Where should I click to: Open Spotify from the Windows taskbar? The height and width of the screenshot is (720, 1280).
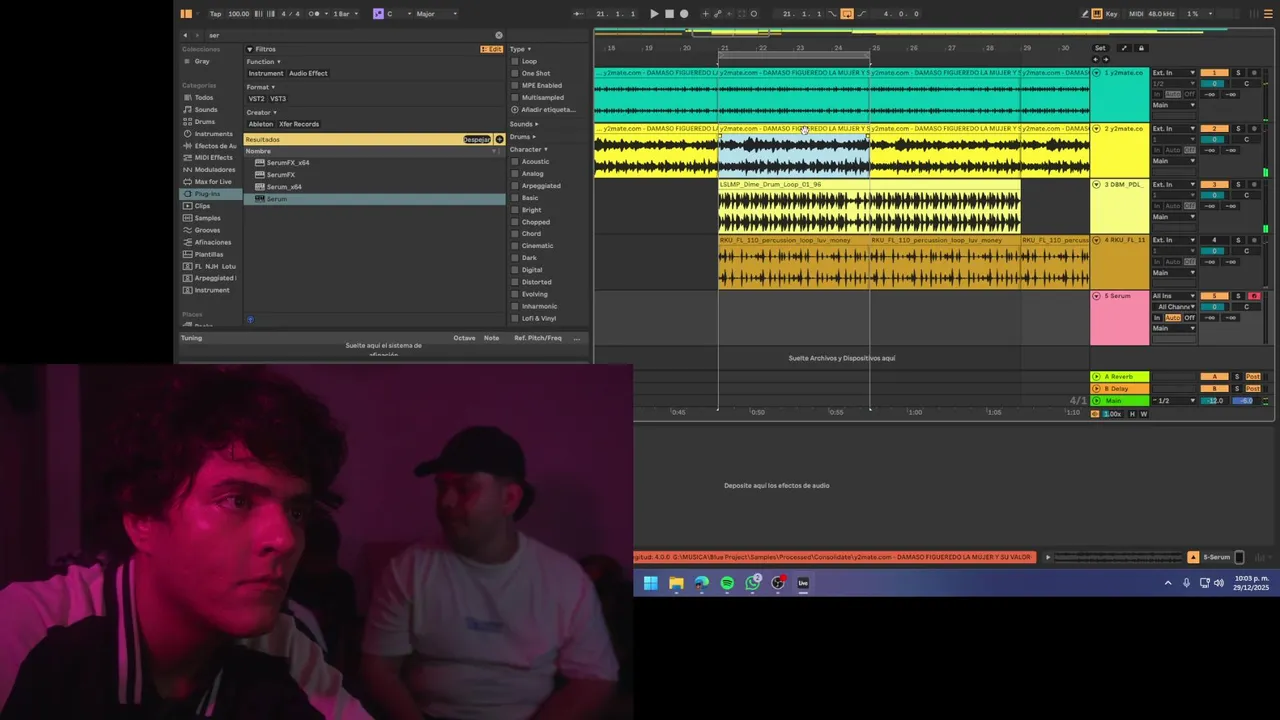[x=727, y=583]
